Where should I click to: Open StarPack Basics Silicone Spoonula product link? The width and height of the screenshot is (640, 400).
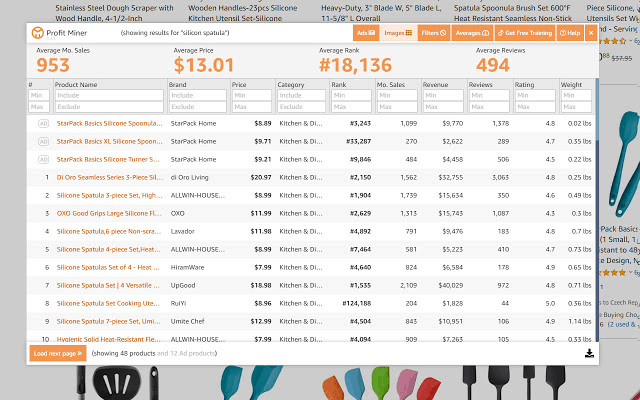[x=109, y=123]
